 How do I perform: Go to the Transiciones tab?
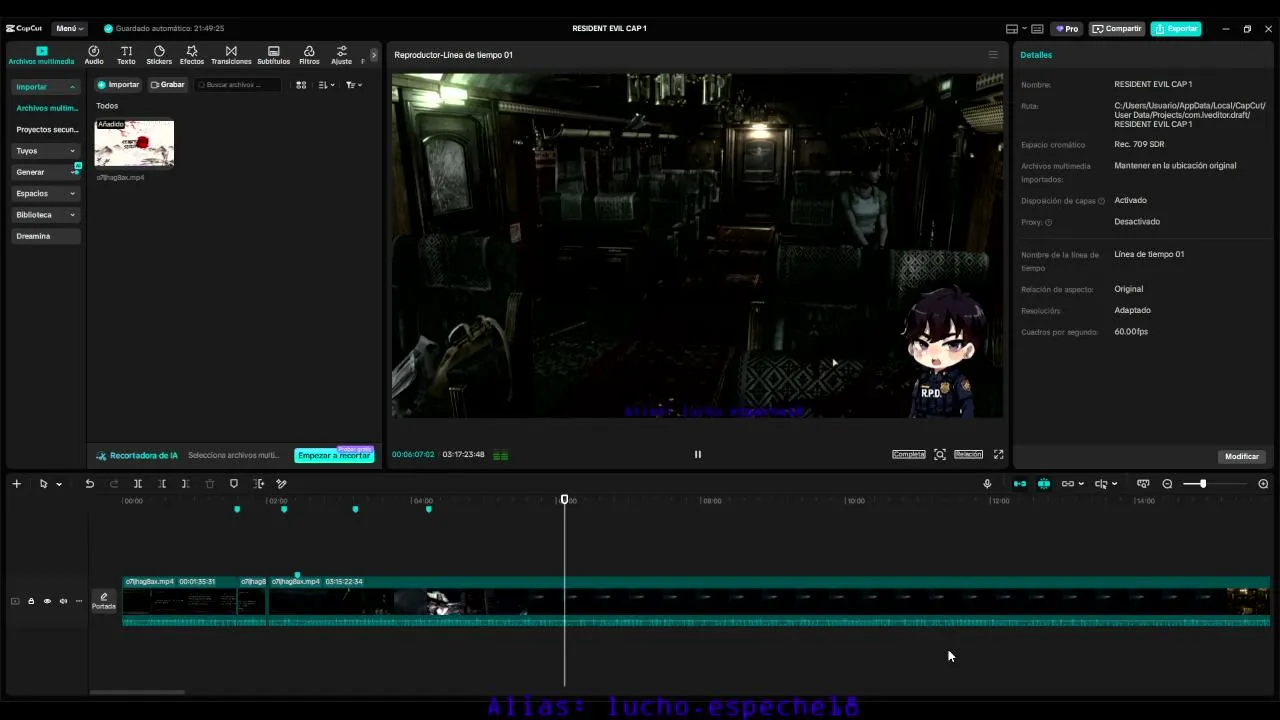point(231,55)
